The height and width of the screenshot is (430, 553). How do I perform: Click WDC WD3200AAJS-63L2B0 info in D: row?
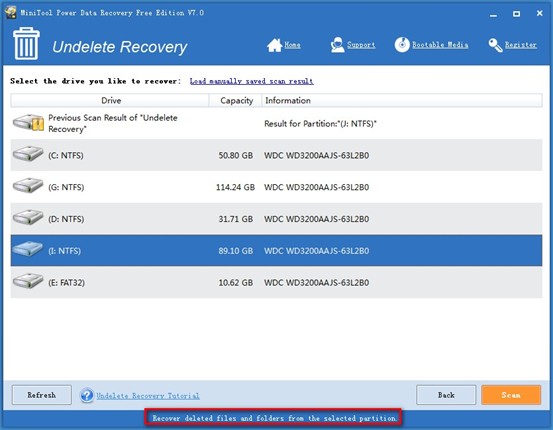tap(316, 219)
